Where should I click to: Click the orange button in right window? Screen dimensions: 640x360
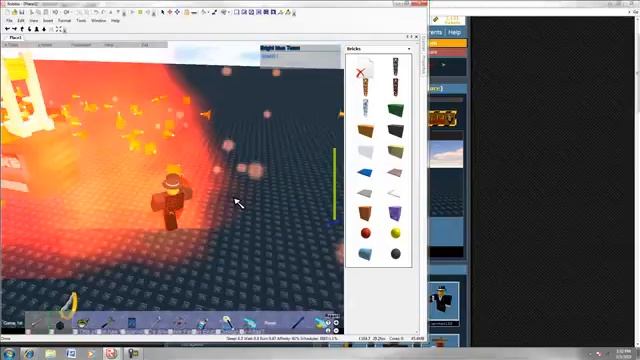point(447,43)
